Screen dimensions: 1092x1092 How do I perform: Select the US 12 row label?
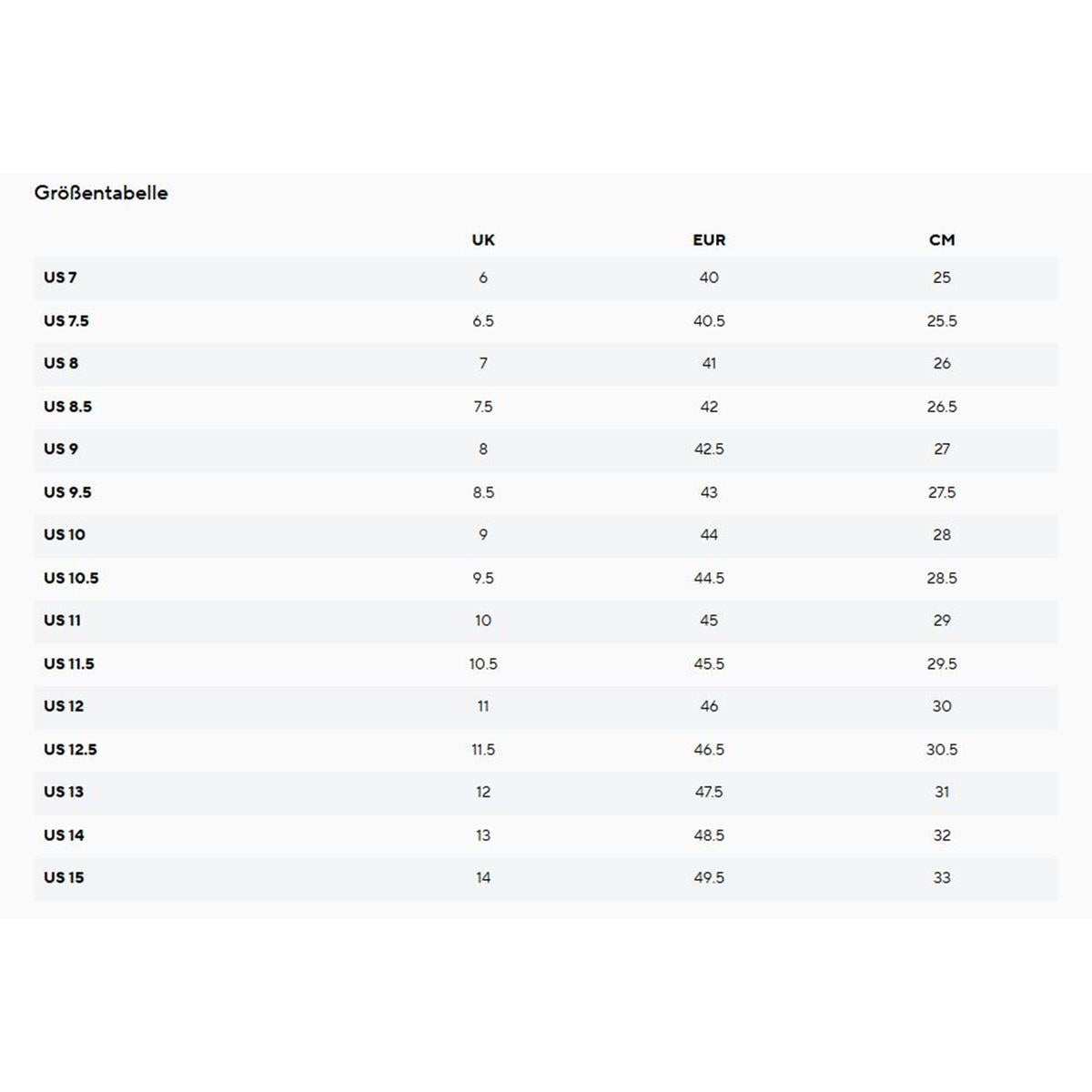coord(64,705)
